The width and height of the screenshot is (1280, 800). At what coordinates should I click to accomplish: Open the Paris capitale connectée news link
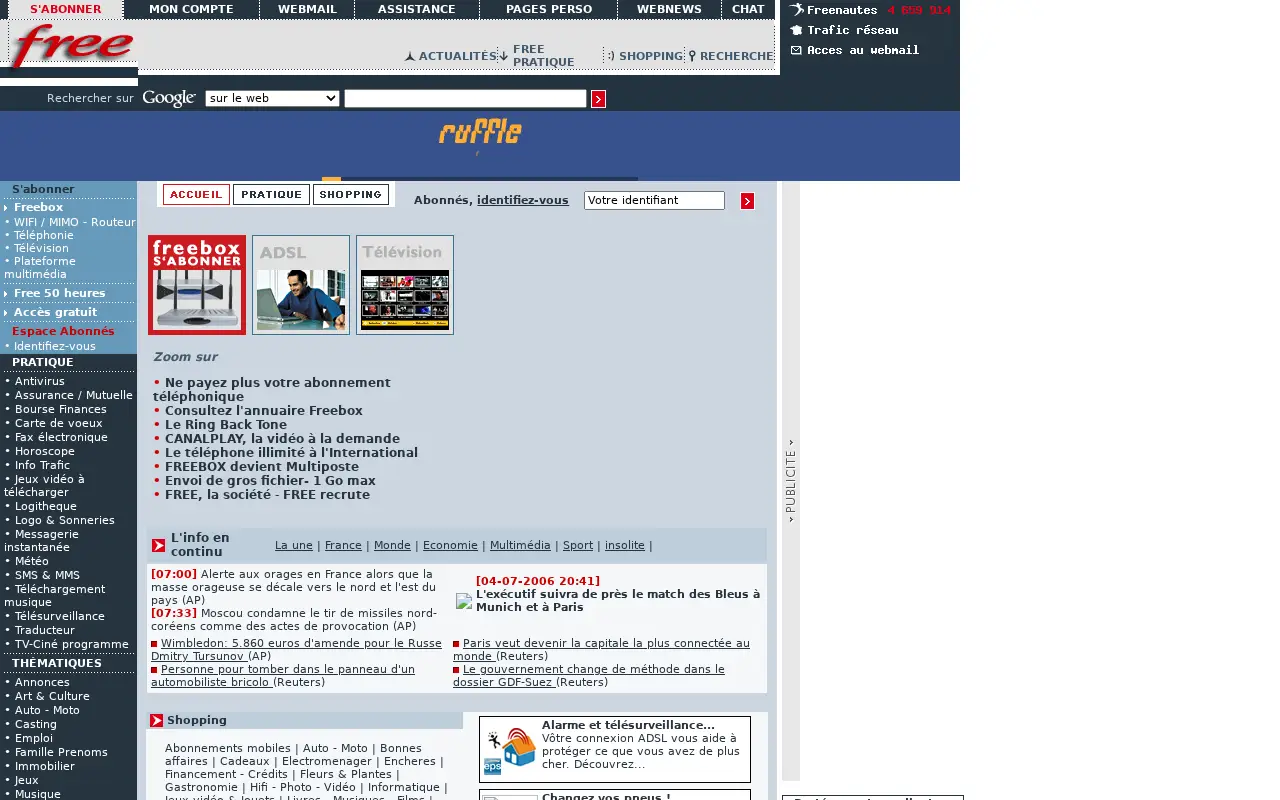pyautogui.click(x=601, y=650)
